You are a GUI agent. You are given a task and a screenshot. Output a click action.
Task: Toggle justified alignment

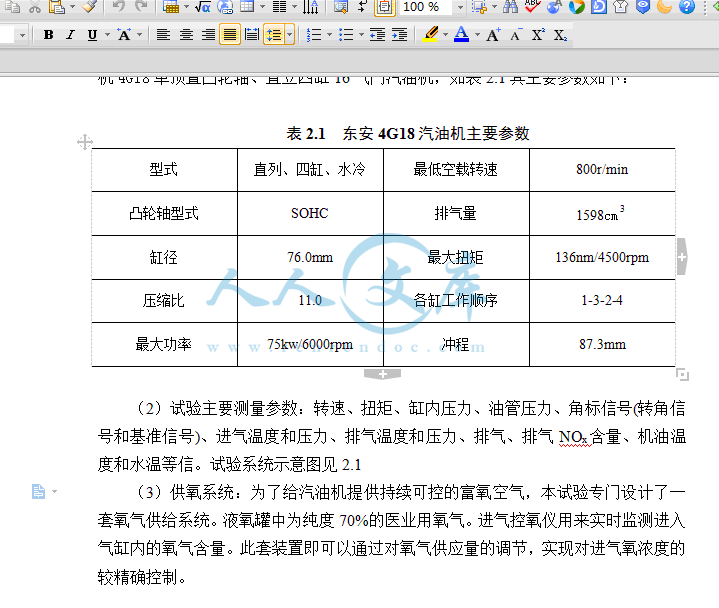pos(230,35)
